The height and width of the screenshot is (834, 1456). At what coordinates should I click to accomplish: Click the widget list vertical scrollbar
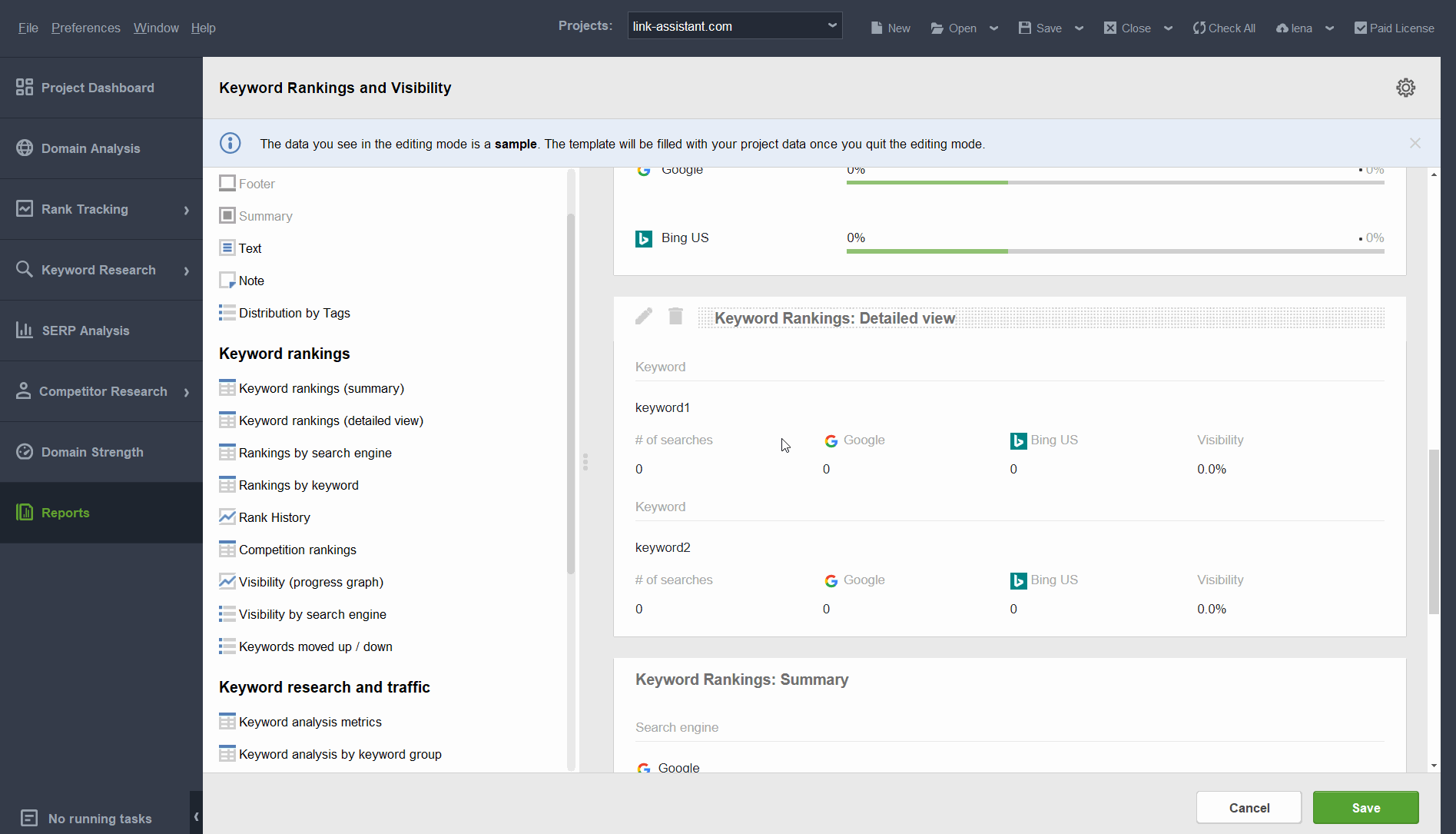tap(571, 394)
